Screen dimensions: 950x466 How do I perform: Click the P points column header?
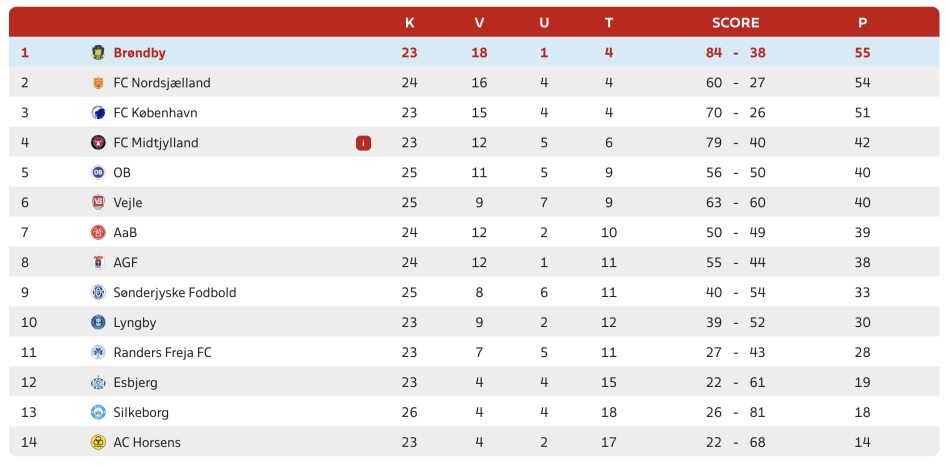pyautogui.click(x=863, y=23)
